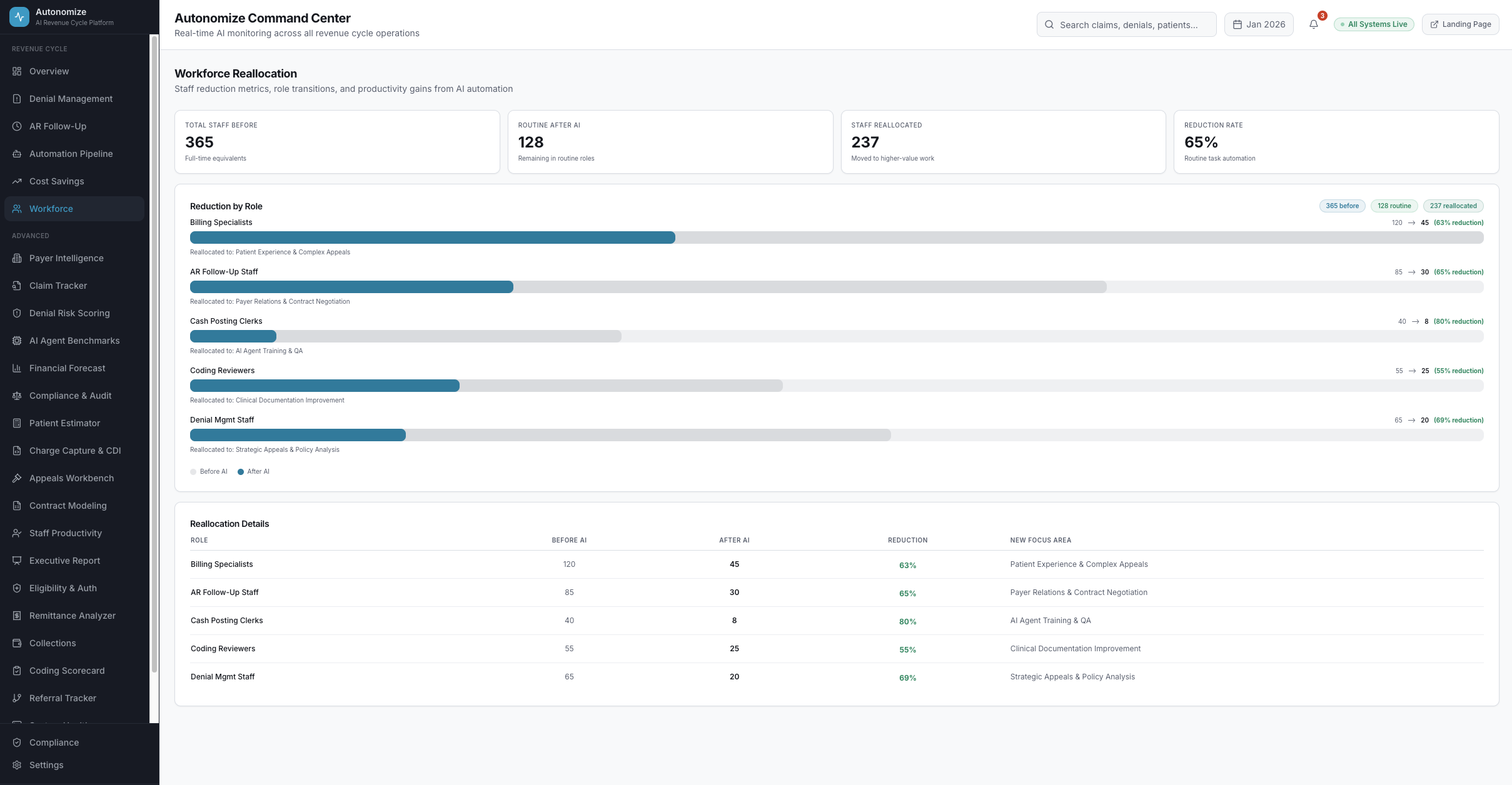
Task: Click the All Systems Live badge
Action: point(1373,24)
